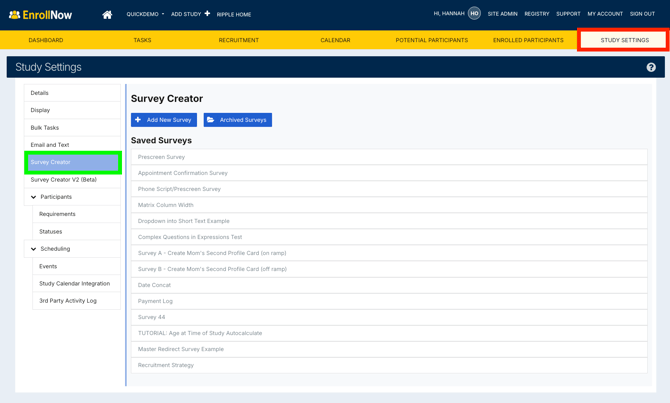This screenshot has height=403, width=670.
Task: Open Recruitment Strategy survey
Action: click(x=166, y=365)
